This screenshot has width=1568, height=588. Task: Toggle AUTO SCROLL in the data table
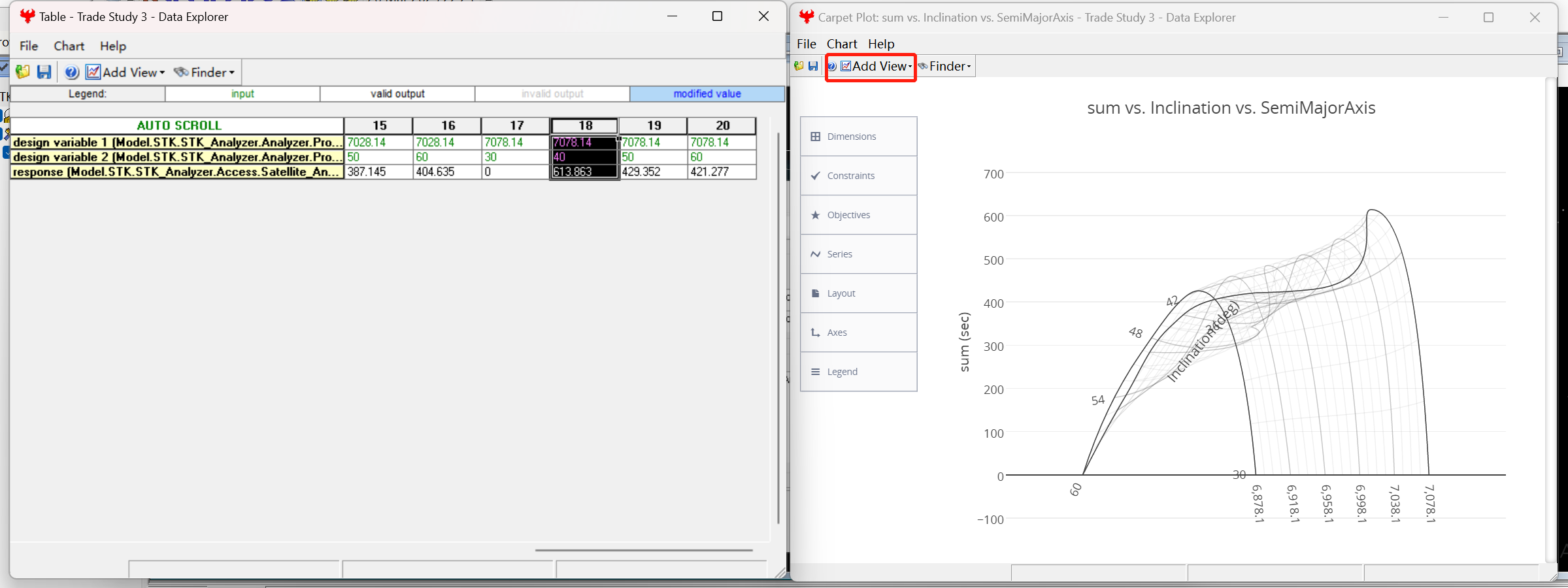click(x=178, y=125)
